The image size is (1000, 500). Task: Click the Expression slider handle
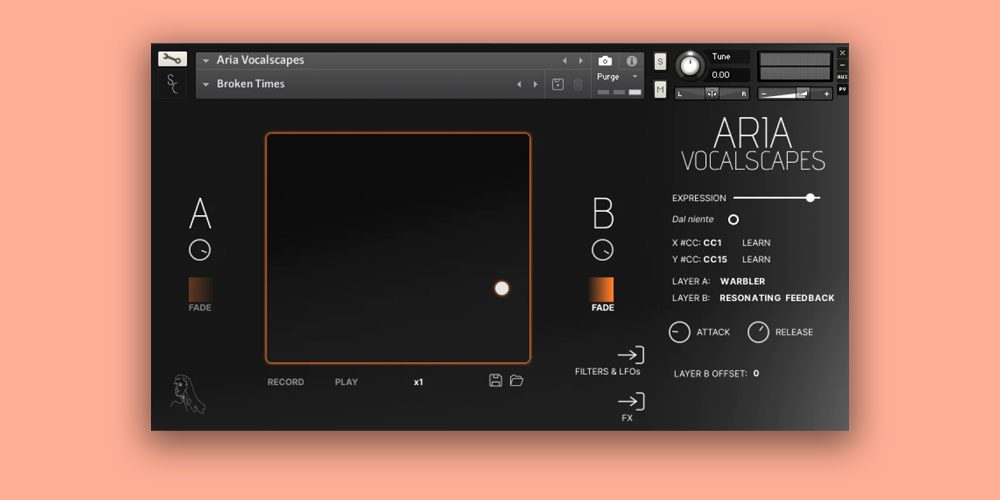pyautogui.click(x=810, y=198)
